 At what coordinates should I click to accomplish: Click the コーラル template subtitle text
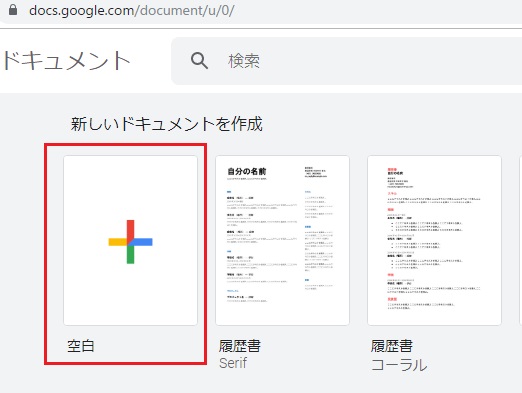pyautogui.click(x=399, y=365)
